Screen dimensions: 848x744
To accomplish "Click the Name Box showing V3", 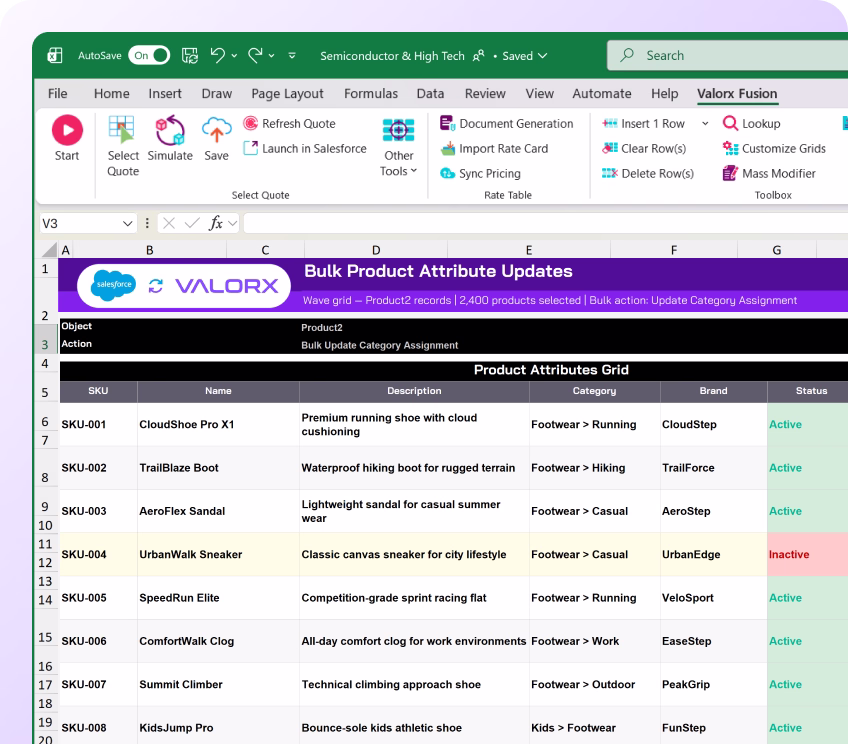I will pos(80,223).
